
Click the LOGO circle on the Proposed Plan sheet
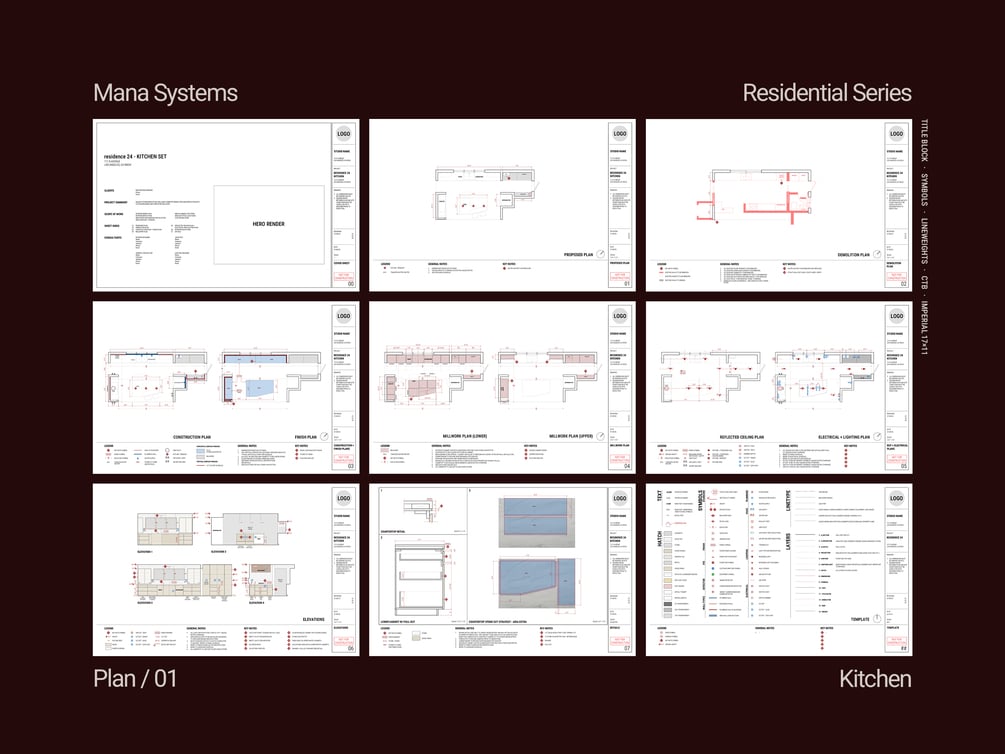coord(620,133)
